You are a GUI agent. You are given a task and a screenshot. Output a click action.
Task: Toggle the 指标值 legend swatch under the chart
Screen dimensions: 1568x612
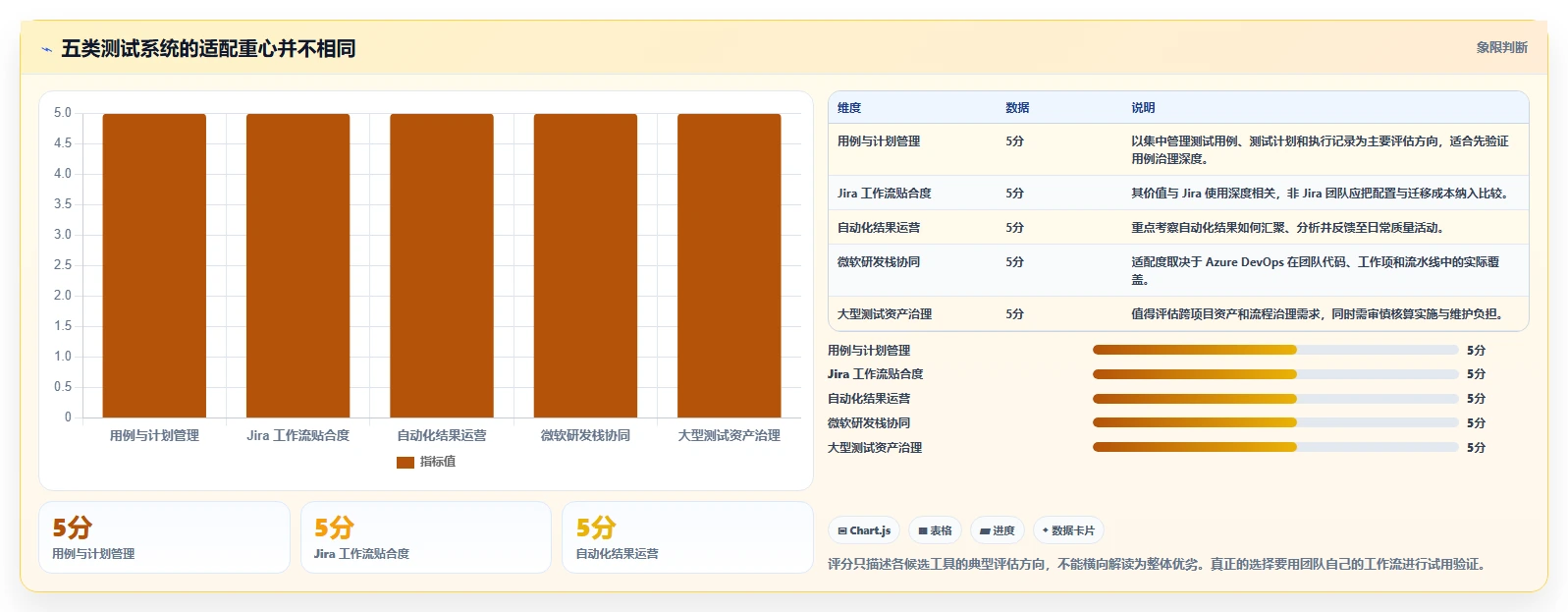(x=405, y=462)
